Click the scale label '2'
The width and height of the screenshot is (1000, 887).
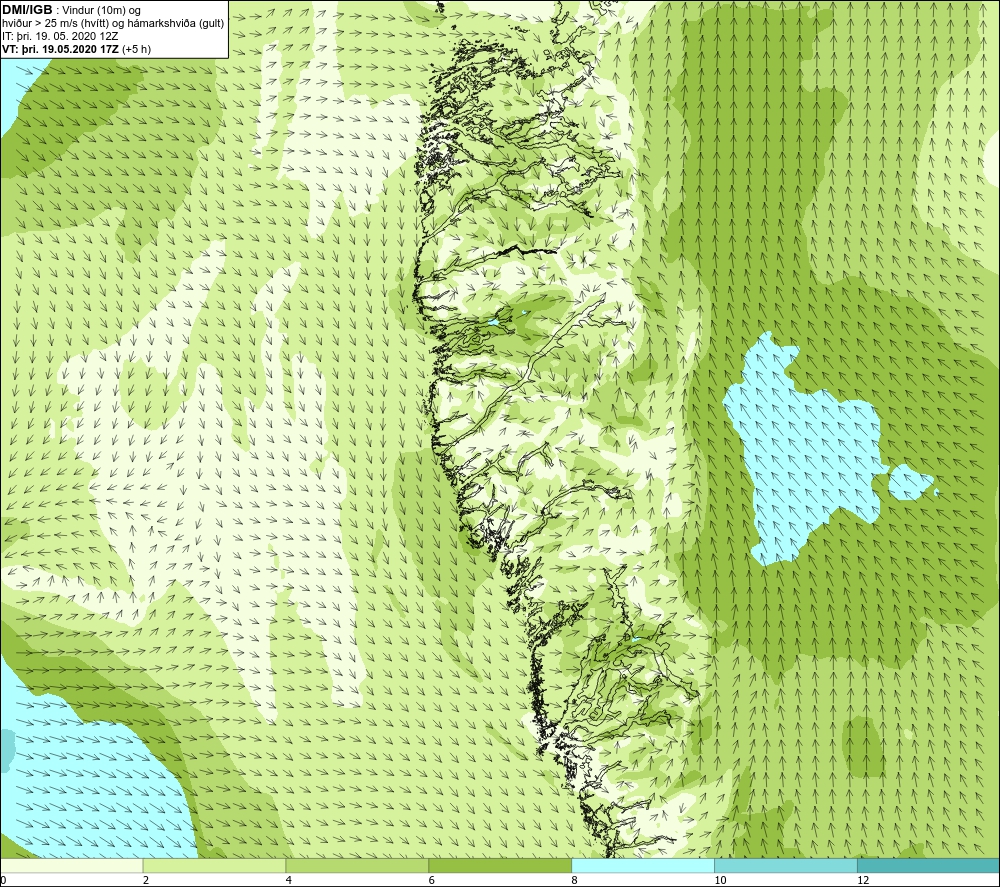[146, 881]
